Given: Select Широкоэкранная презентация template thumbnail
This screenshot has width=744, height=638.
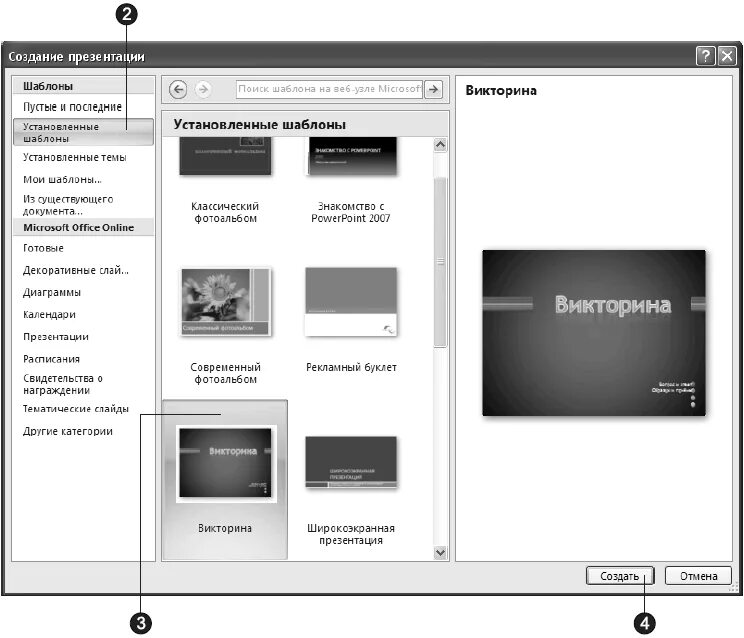Looking at the screenshot, I should pos(351,462).
